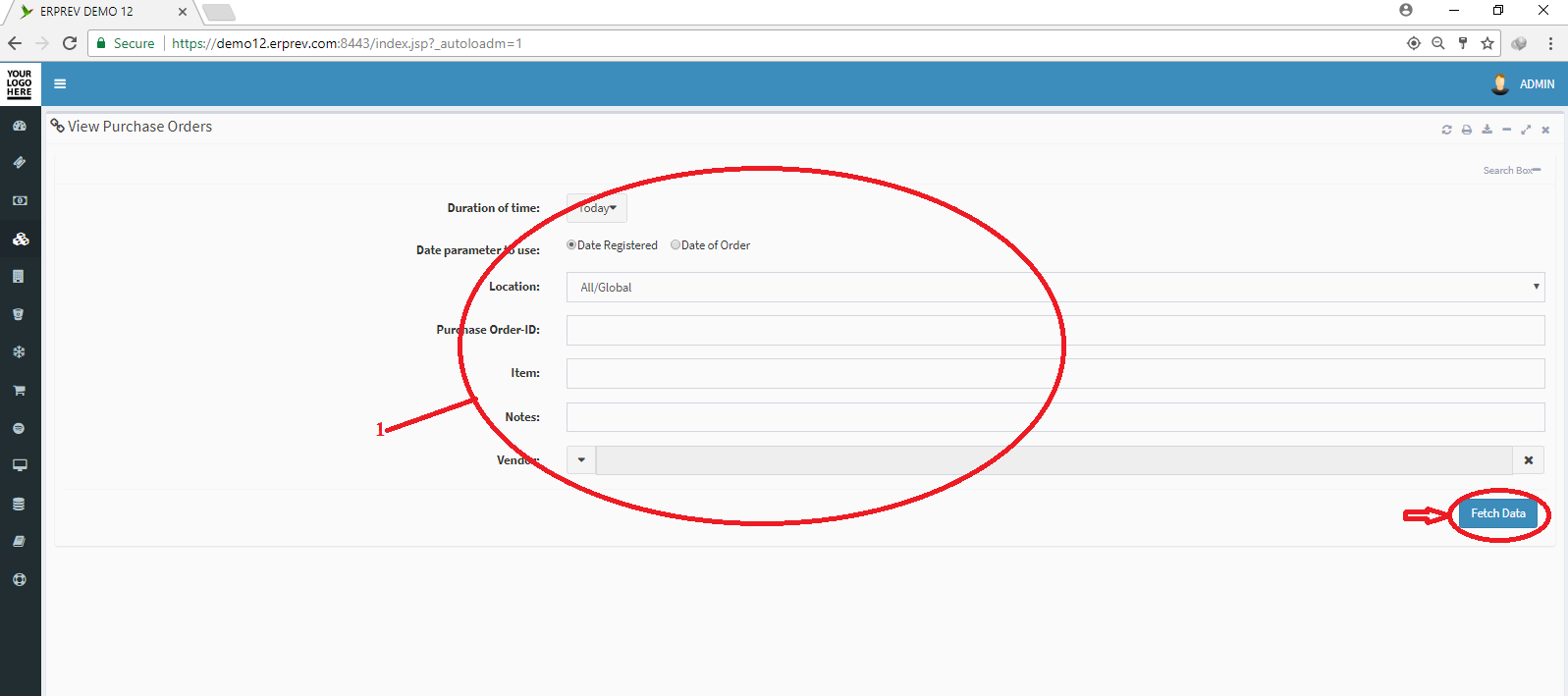This screenshot has width=1568, height=696.
Task: Click the browser zoom out magnifier icon
Action: pyautogui.click(x=1438, y=43)
